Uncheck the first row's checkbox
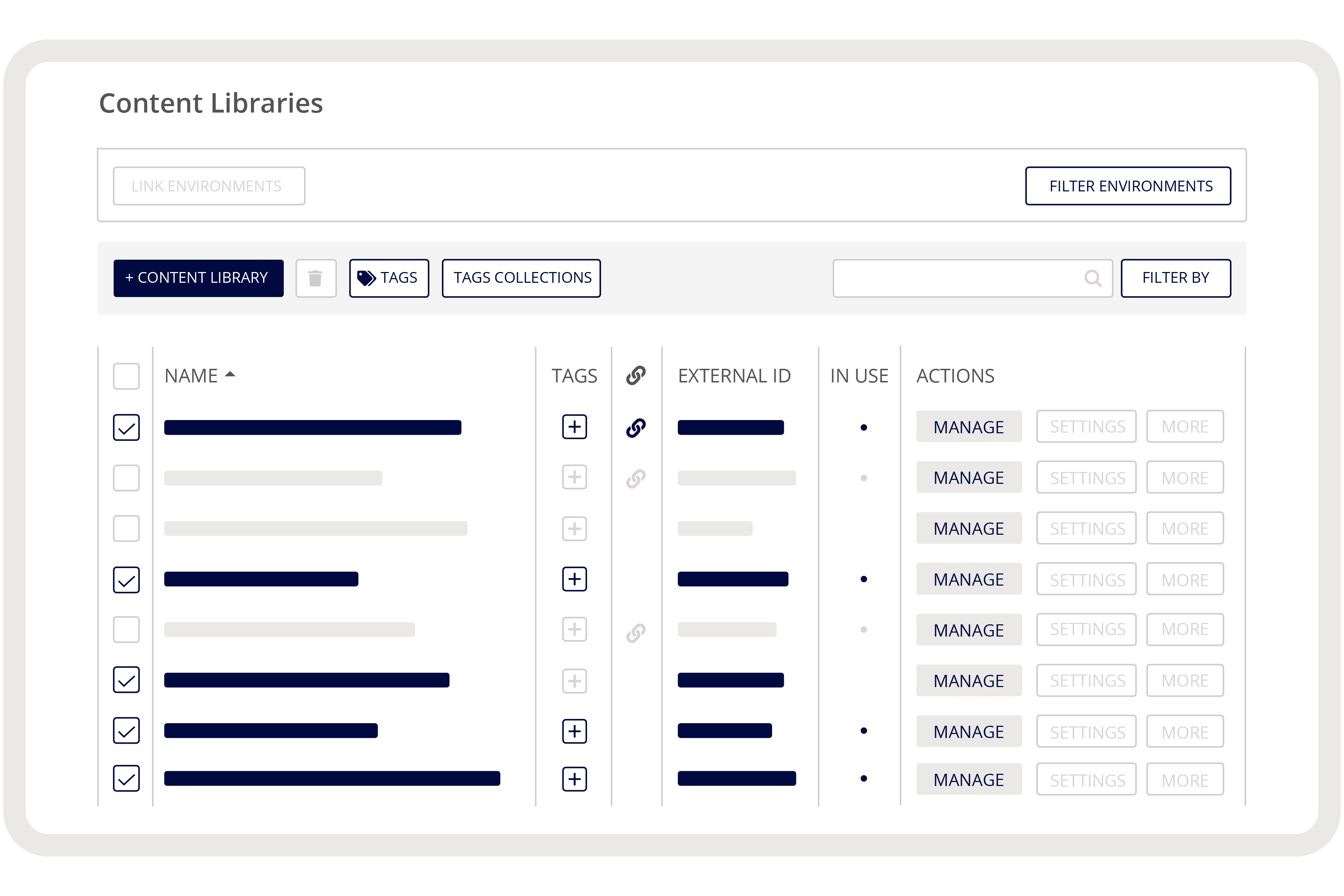Image resolution: width=1344 pixels, height=896 pixels. tap(126, 428)
